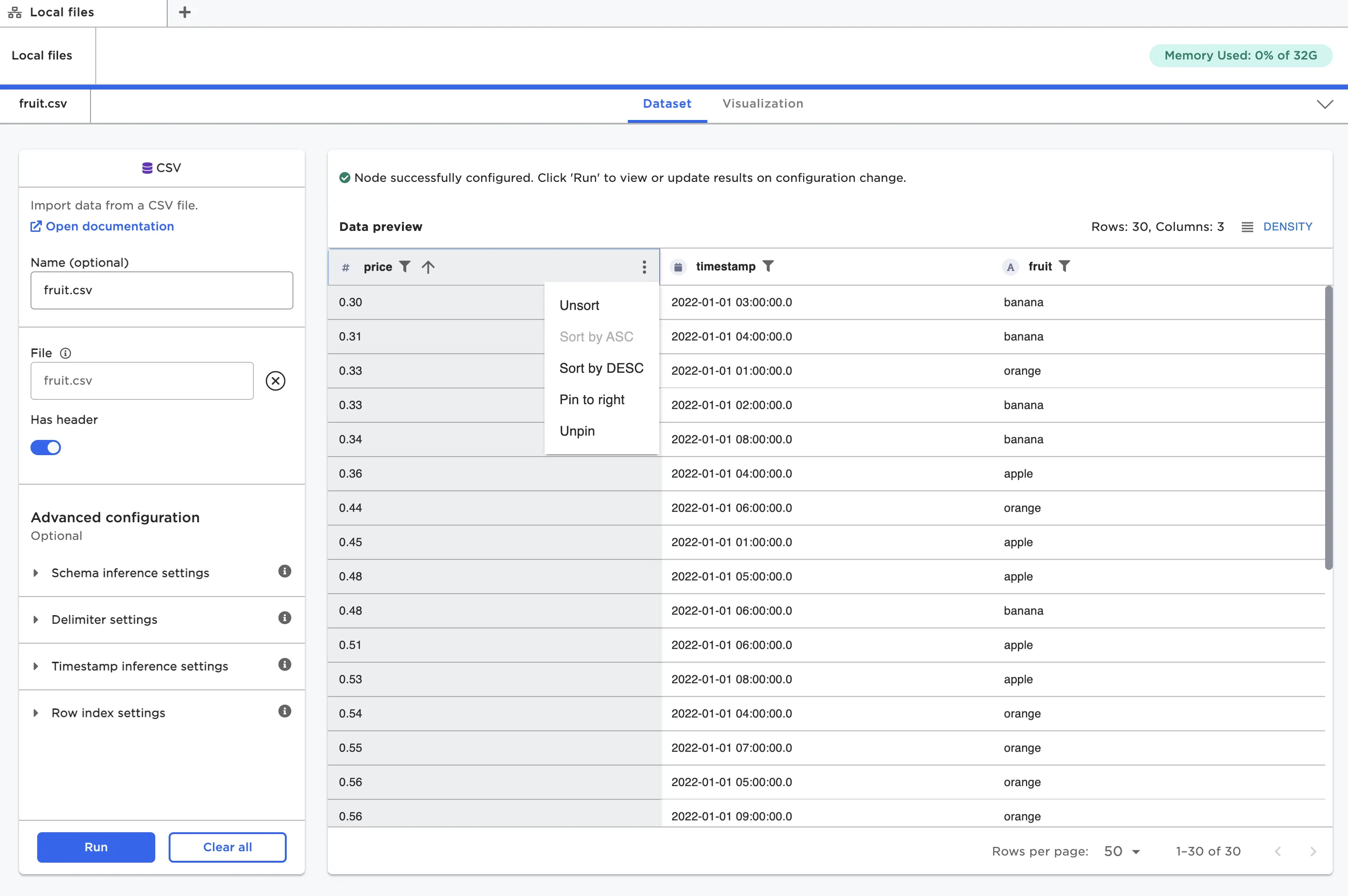Add a new tab with plus icon
The height and width of the screenshot is (896, 1348).
(185, 12)
